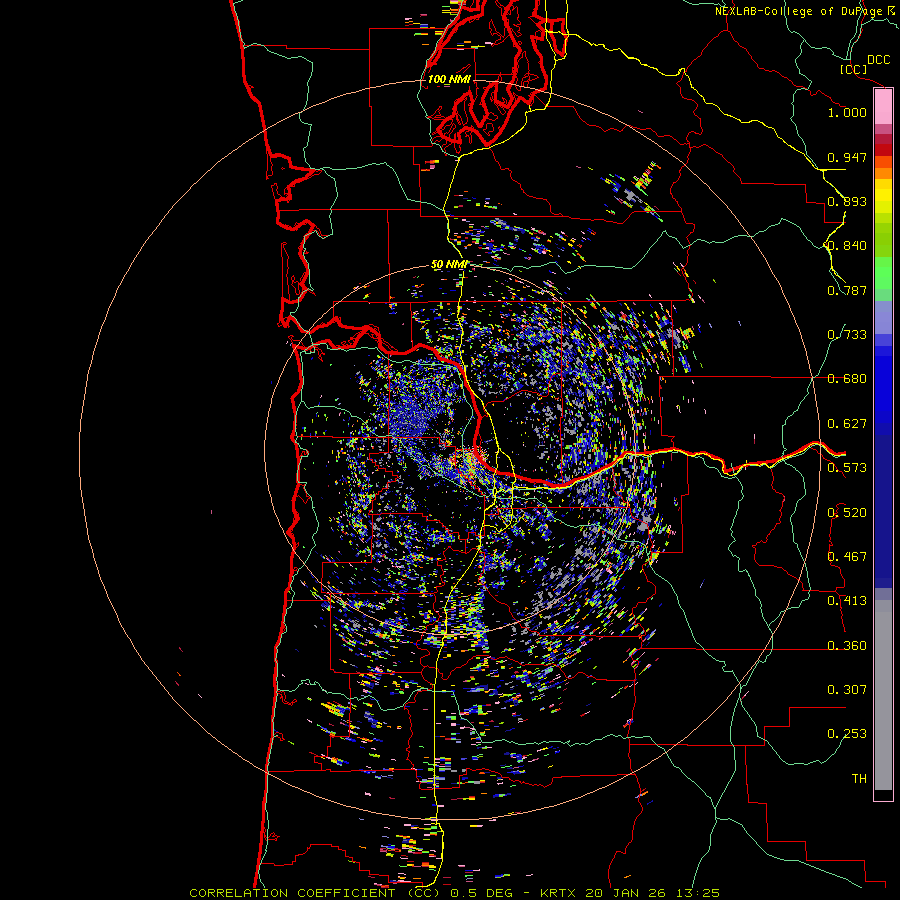Select the 0.680 color scale value
Viewport: 900px width, 900px height.
click(847, 379)
